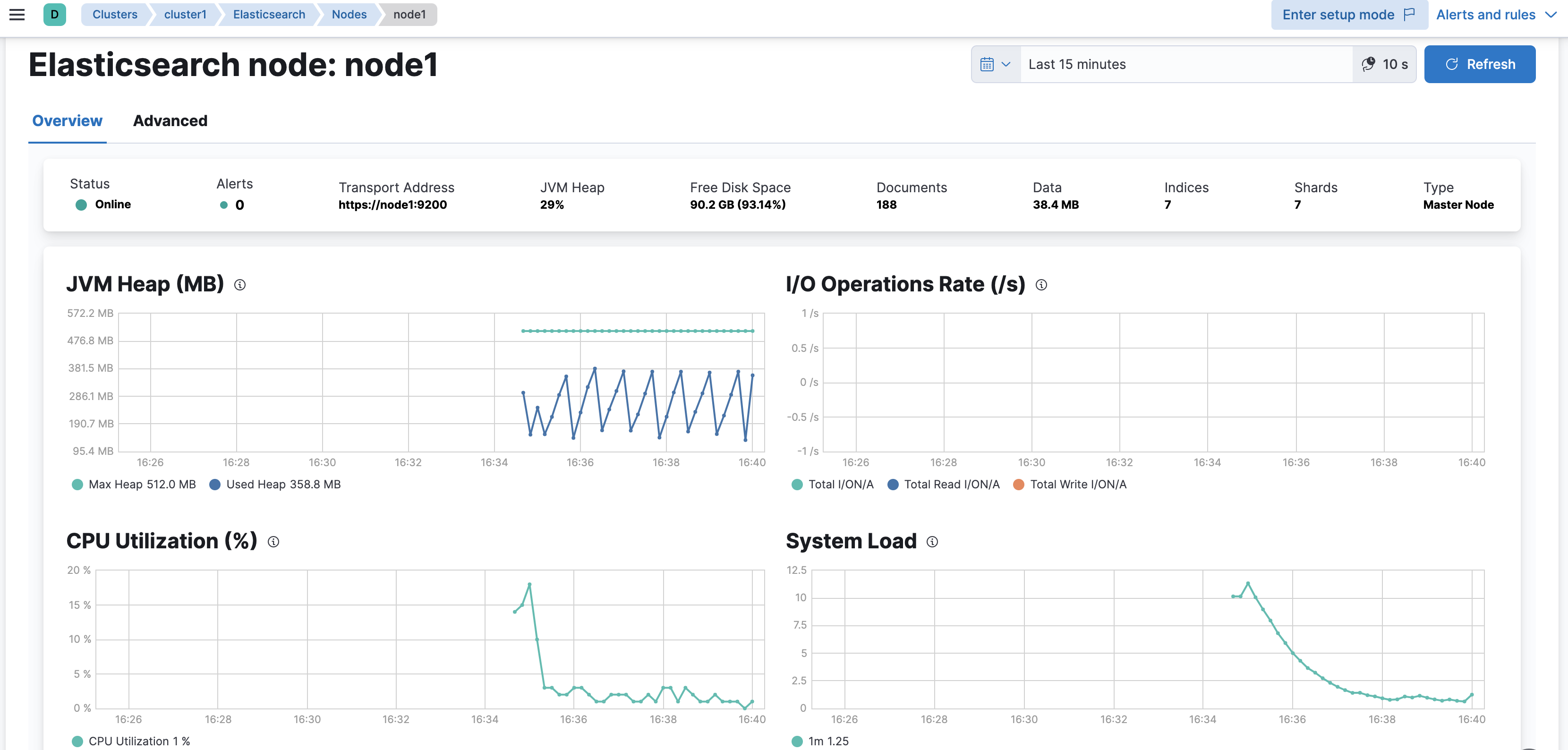The width and height of the screenshot is (1568, 750).
Task: Click the Indices count 7 in summary
Action: tap(1167, 205)
